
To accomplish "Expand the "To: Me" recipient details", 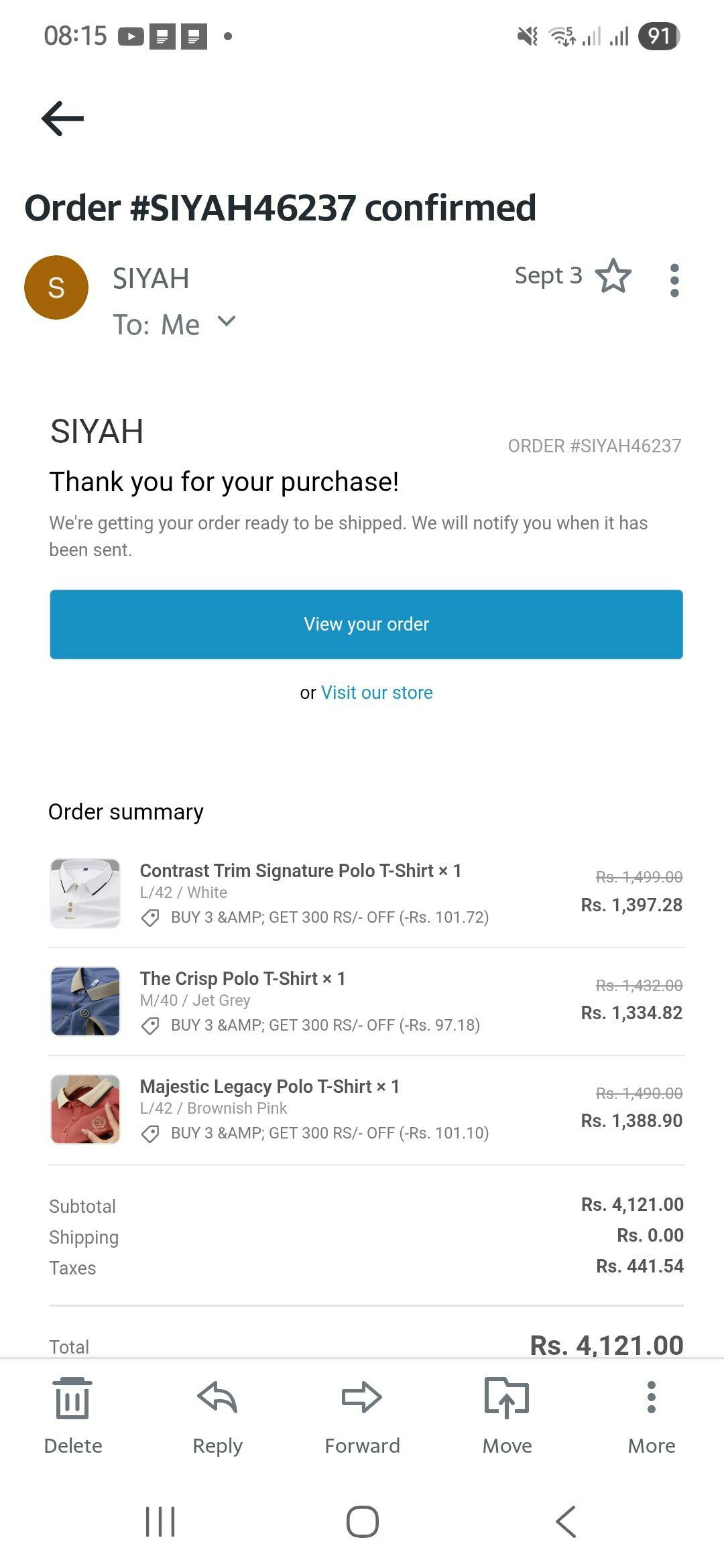I will coord(227,322).
